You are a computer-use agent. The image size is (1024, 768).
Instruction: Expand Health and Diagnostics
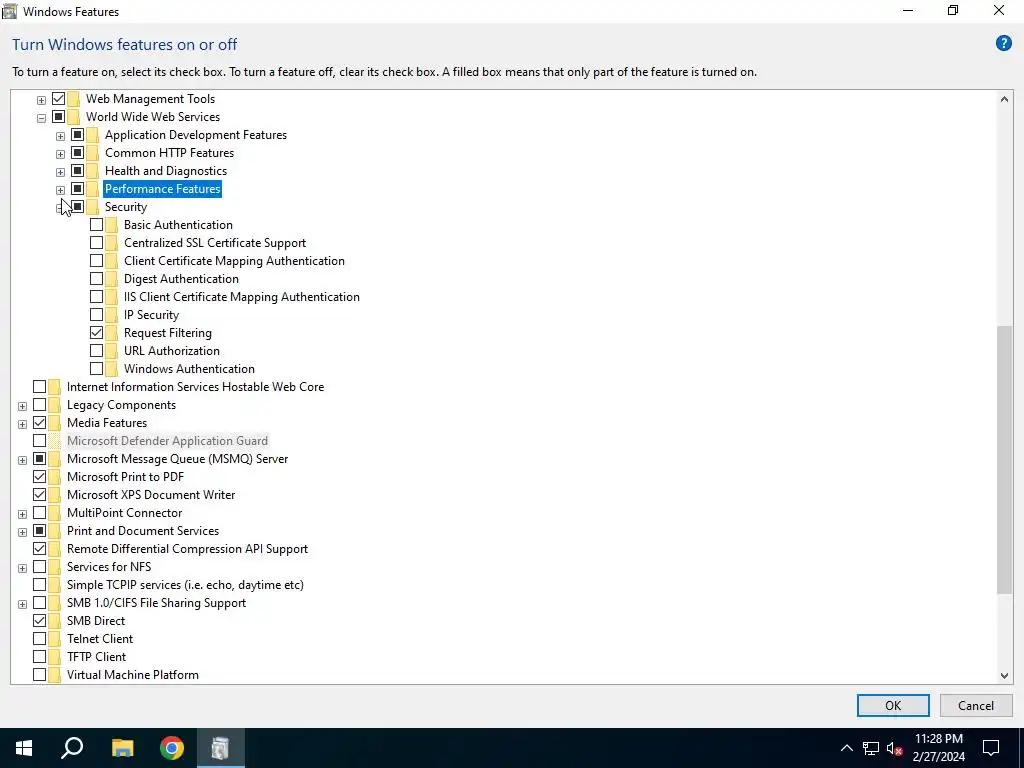tap(60, 172)
